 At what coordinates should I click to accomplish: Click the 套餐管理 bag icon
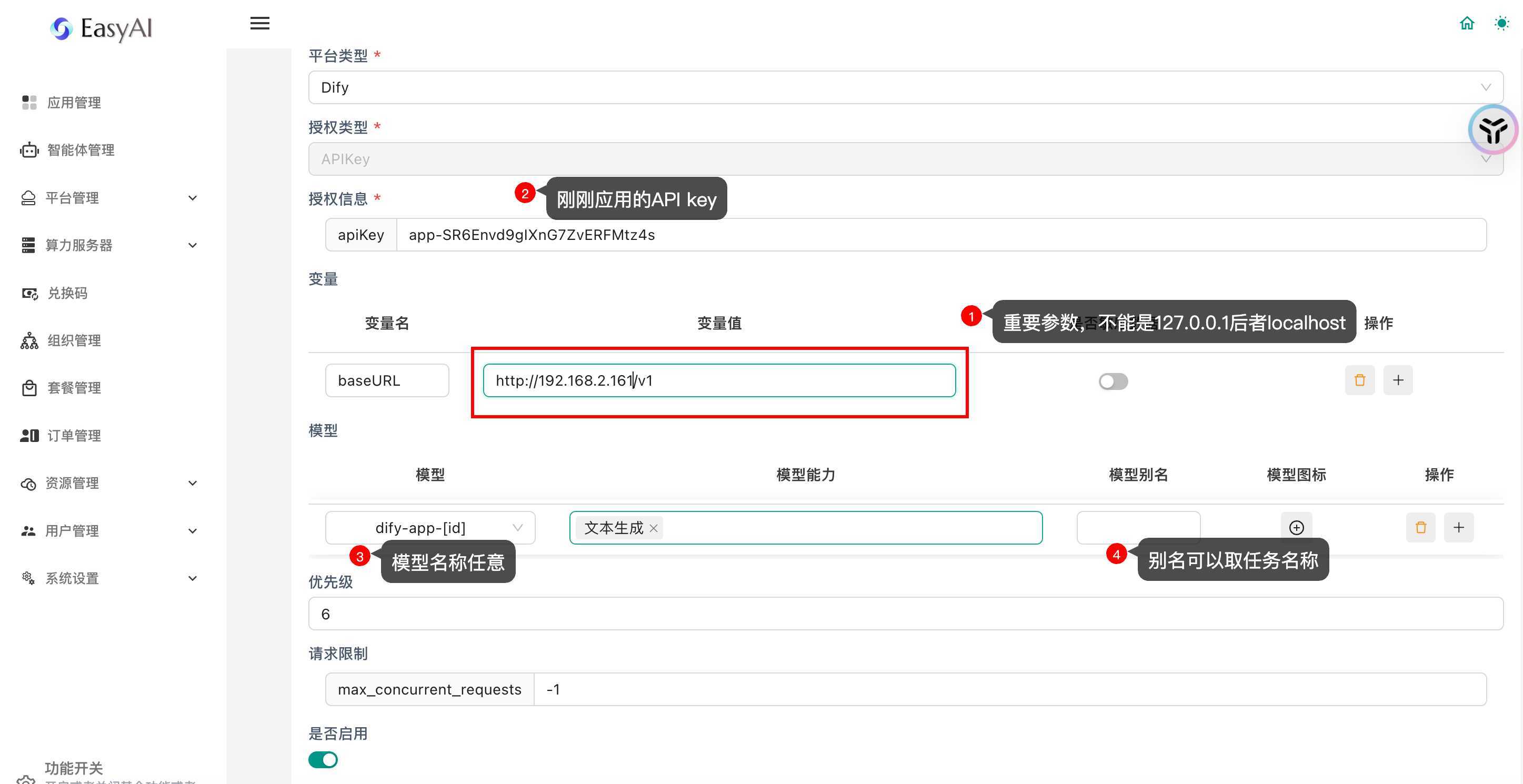29,388
